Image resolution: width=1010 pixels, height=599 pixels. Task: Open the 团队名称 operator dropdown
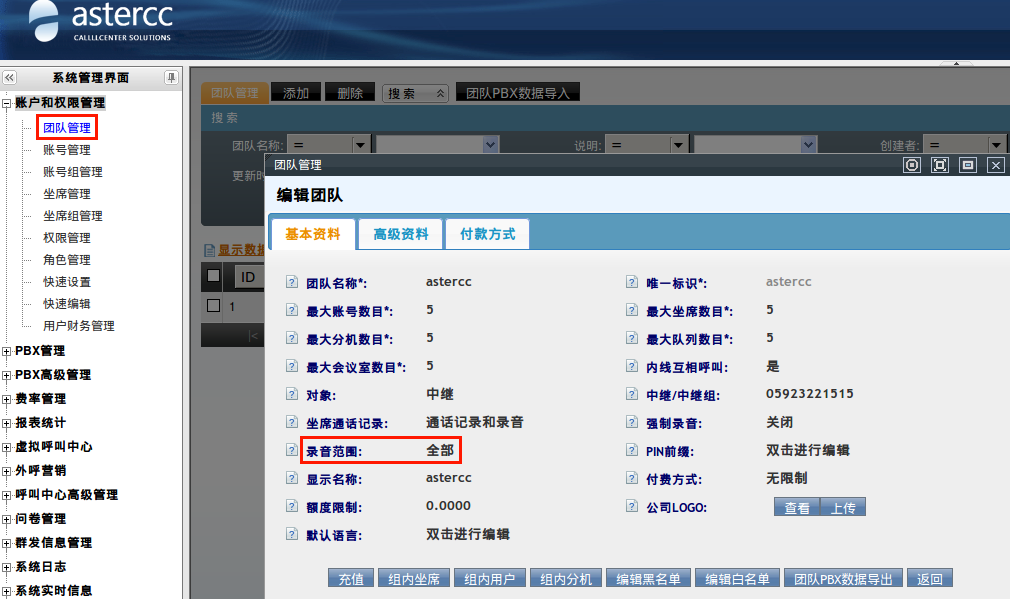pos(329,145)
